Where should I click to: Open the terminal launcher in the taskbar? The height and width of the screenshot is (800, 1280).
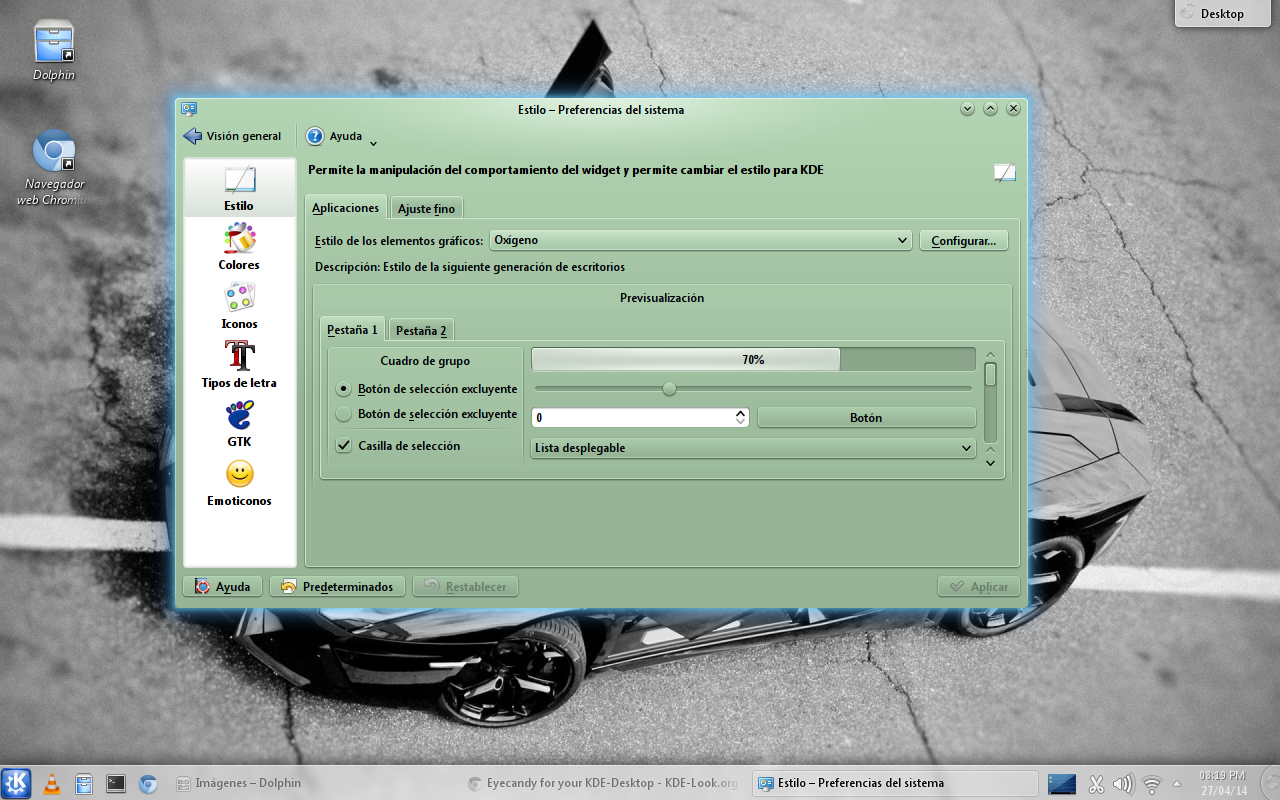point(116,784)
